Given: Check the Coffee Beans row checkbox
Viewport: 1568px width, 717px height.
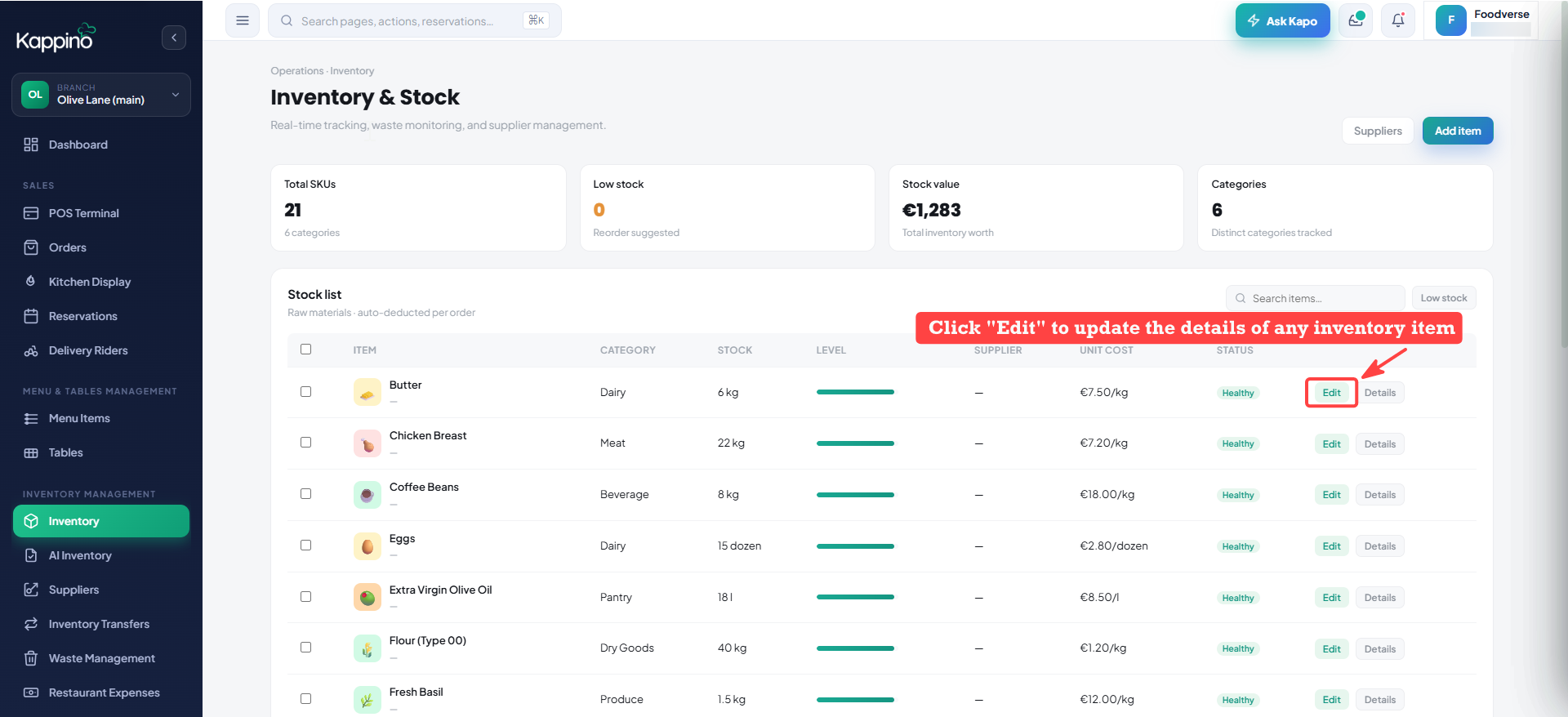Looking at the screenshot, I should tap(306, 494).
